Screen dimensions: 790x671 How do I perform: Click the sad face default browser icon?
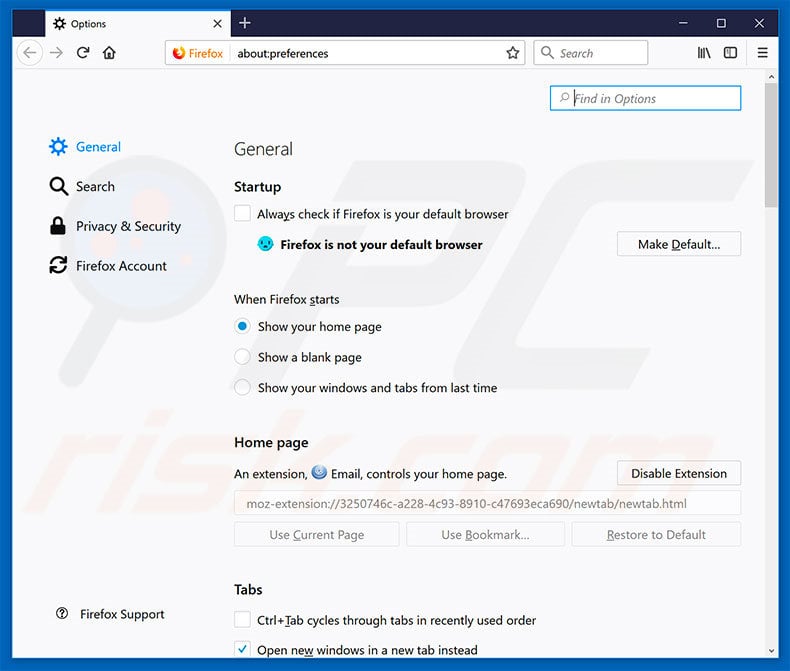coord(265,244)
